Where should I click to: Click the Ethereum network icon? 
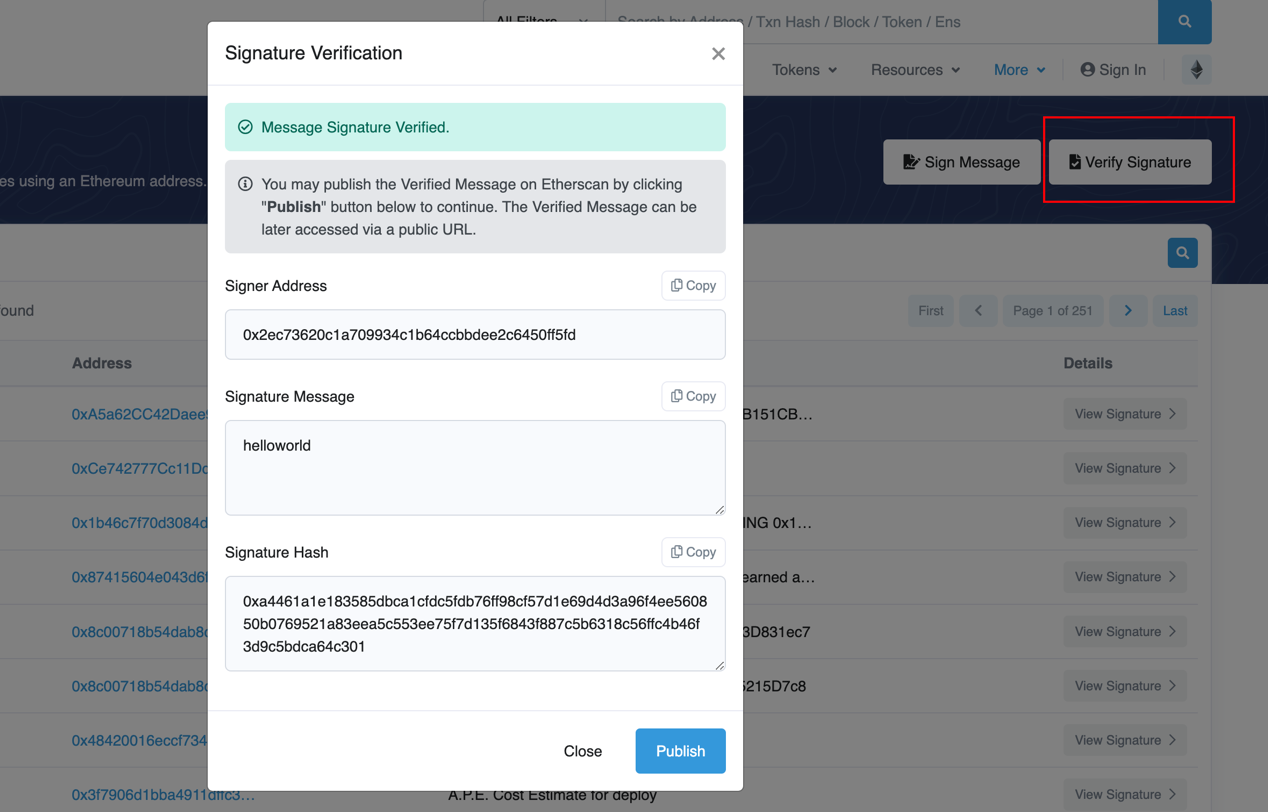1196,70
